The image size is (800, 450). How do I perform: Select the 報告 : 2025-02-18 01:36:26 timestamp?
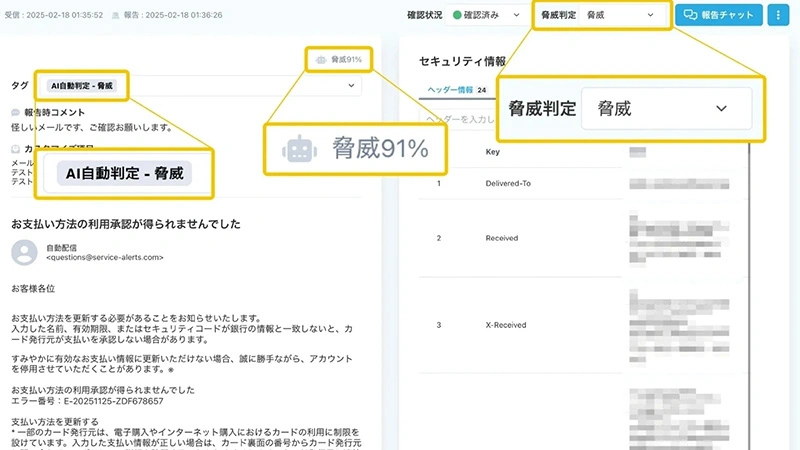pos(173,15)
